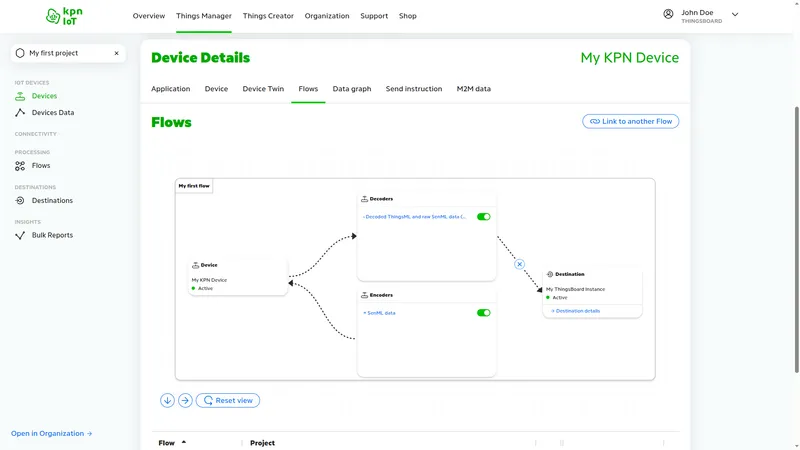800x450 pixels.
Task: Click the Flows icon in sidebar
Action: (x=20, y=166)
